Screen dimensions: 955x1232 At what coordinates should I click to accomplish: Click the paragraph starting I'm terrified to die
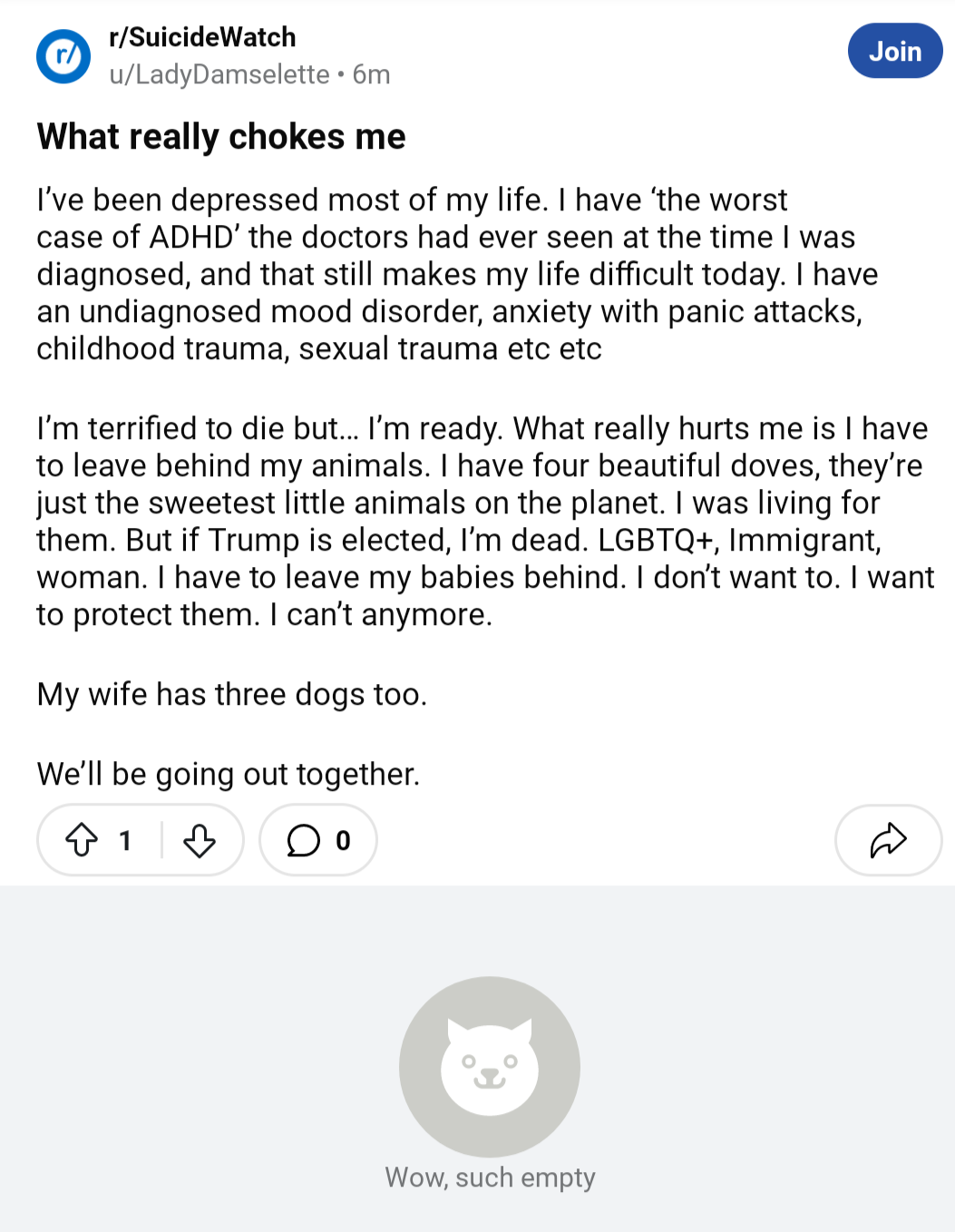pyautogui.click(x=485, y=521)
